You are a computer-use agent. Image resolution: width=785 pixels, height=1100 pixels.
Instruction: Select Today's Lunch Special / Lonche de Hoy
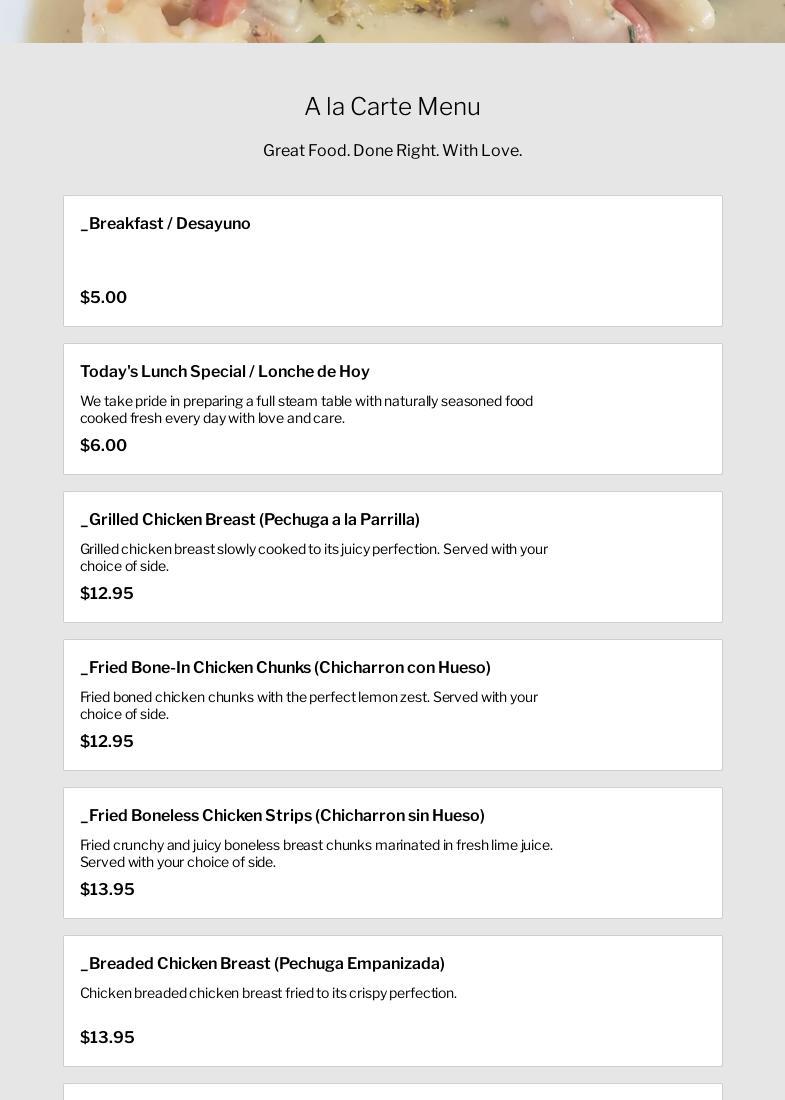coord(225,372)
